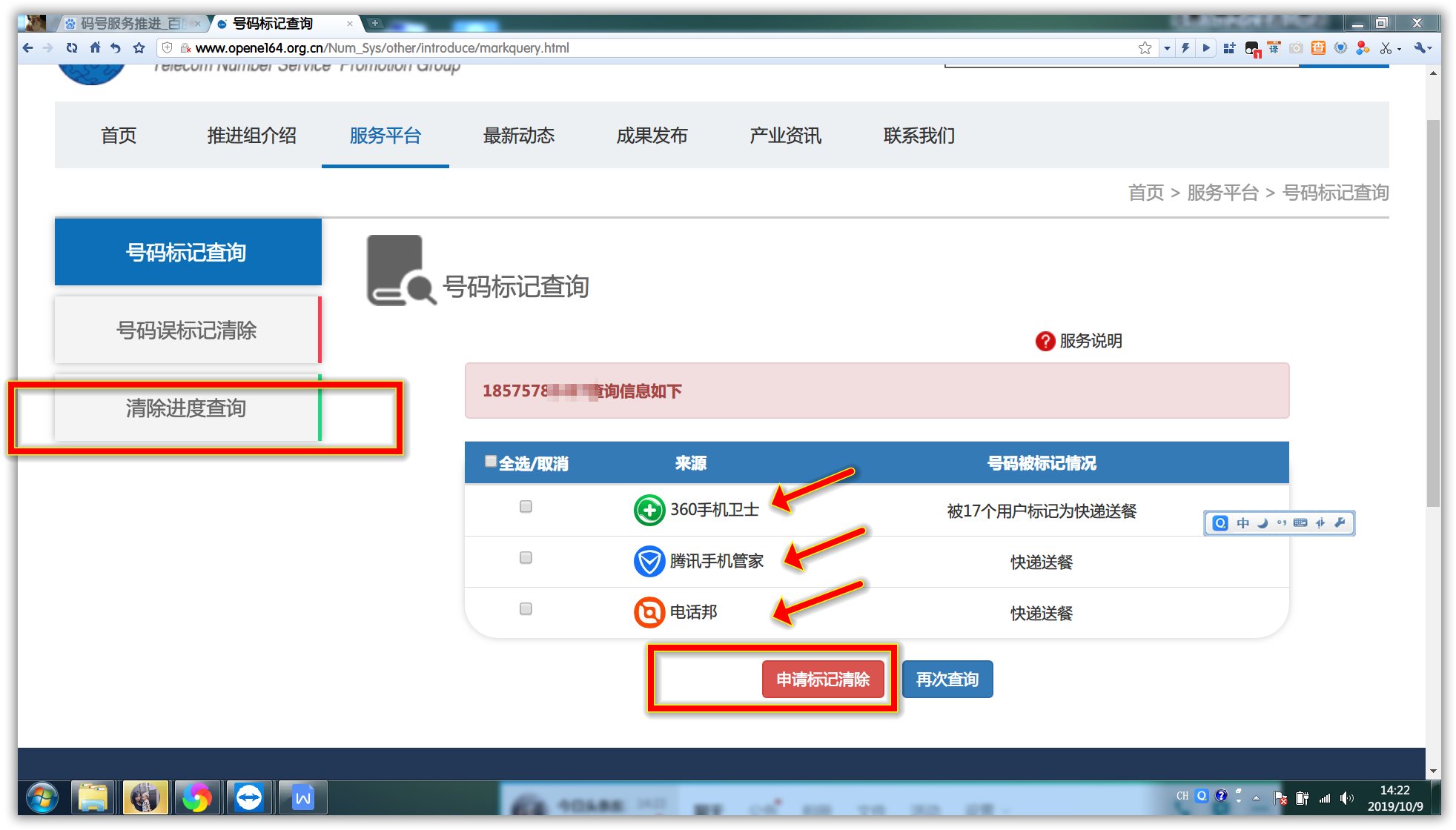Toggle the 全选/取消 checkbox

(490, 460)
